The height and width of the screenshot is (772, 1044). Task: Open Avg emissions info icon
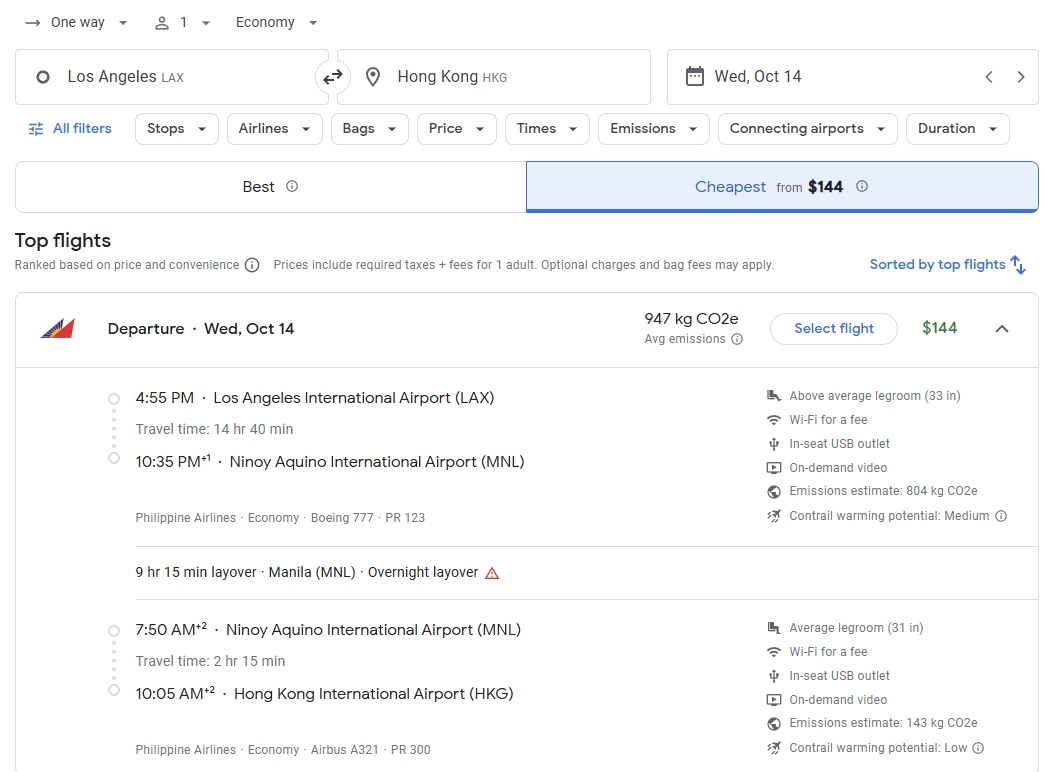pos(737,339)
